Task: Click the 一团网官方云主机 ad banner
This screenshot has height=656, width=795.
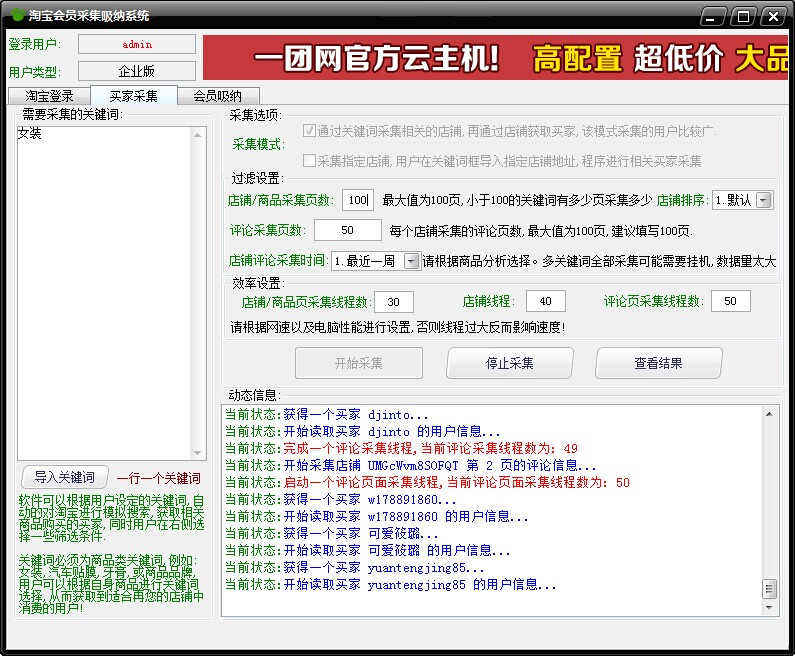Action: (x=495, y=57)
